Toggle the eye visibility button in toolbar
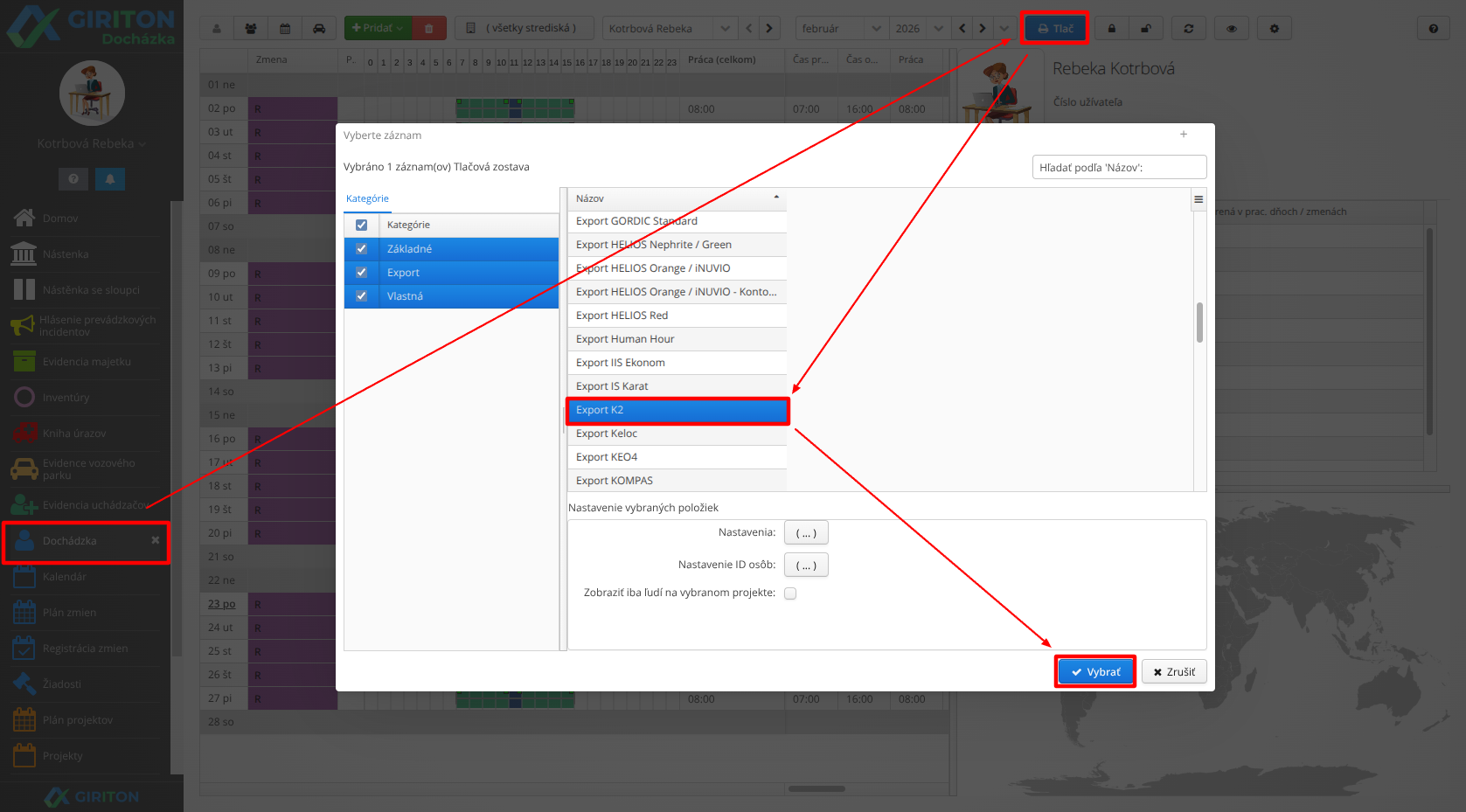1466x812 pixels. click(1232, 29)
